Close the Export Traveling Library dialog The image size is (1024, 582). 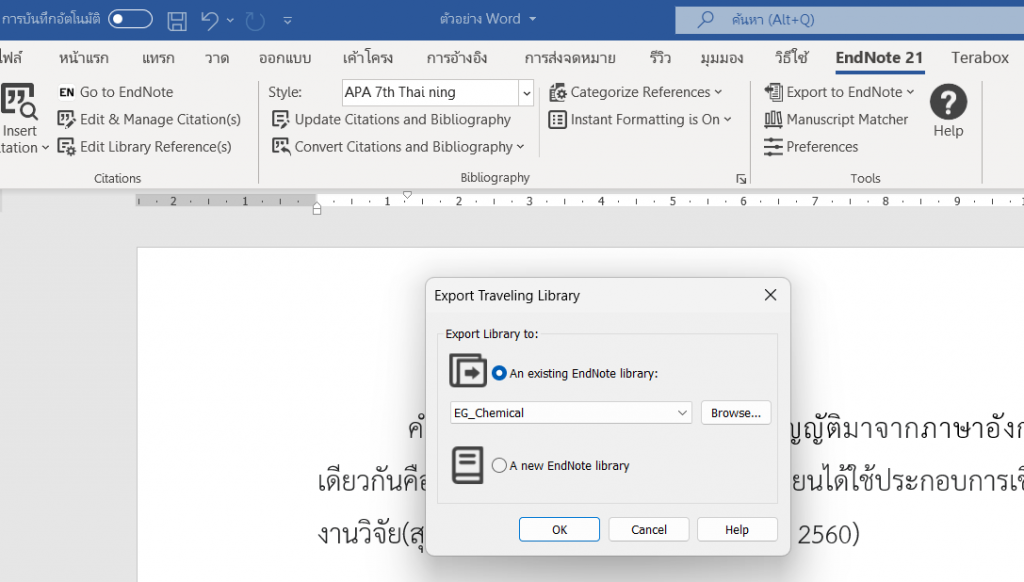pos(771,295)
